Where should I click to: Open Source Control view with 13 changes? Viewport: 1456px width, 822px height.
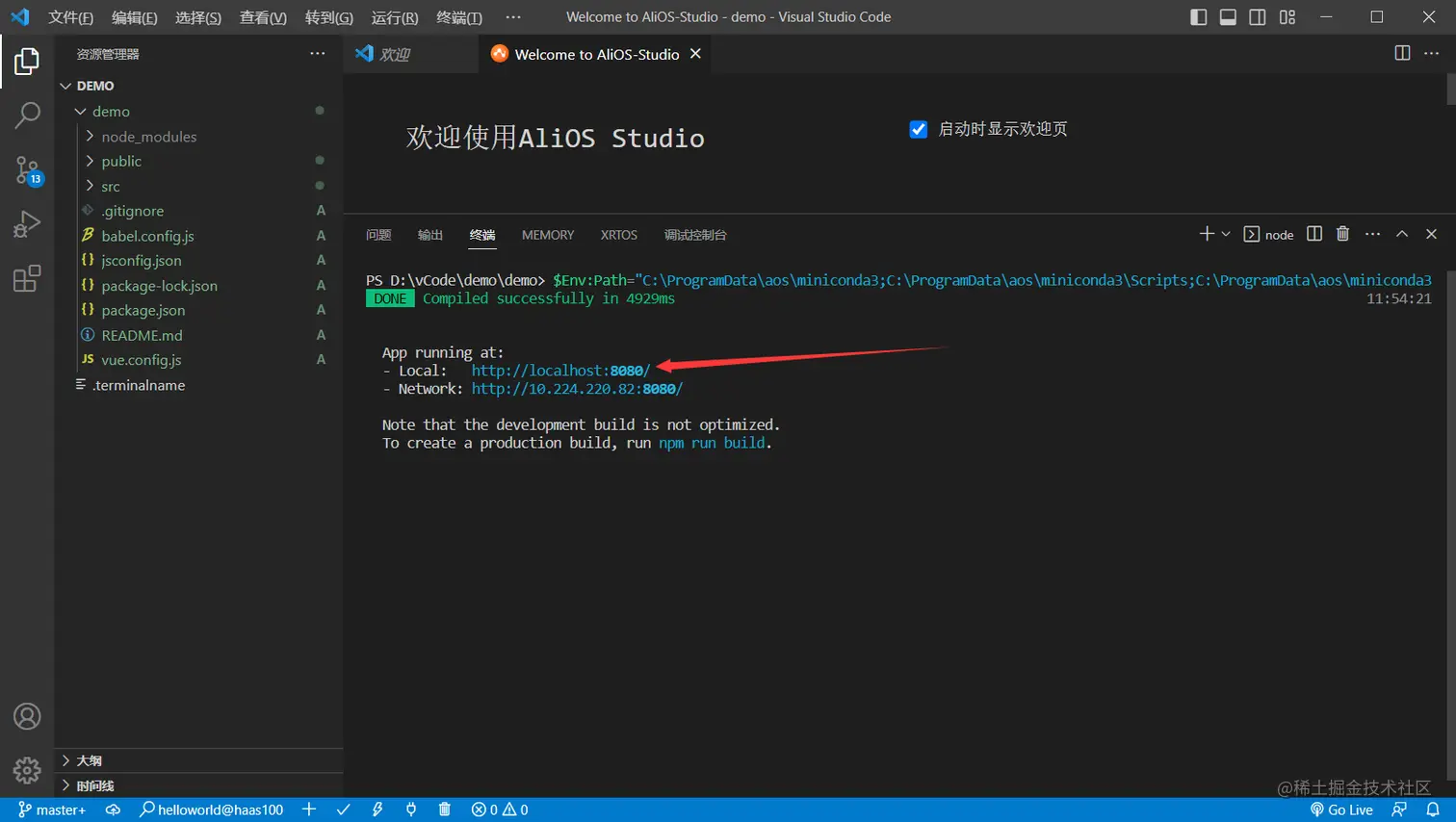[x=27, y=170]
